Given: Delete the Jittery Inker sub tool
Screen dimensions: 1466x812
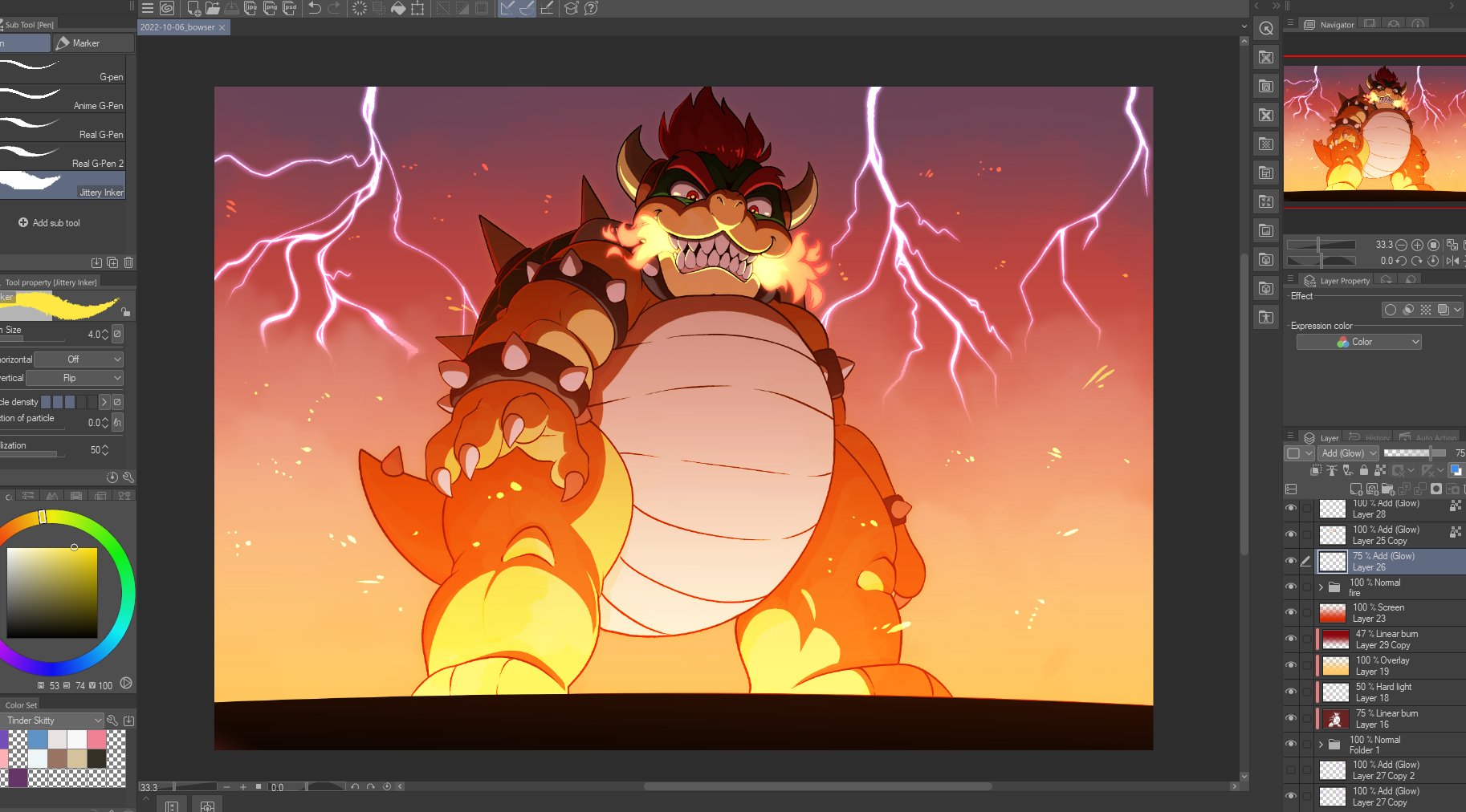Looking at the screenshot, I should 128,262.
